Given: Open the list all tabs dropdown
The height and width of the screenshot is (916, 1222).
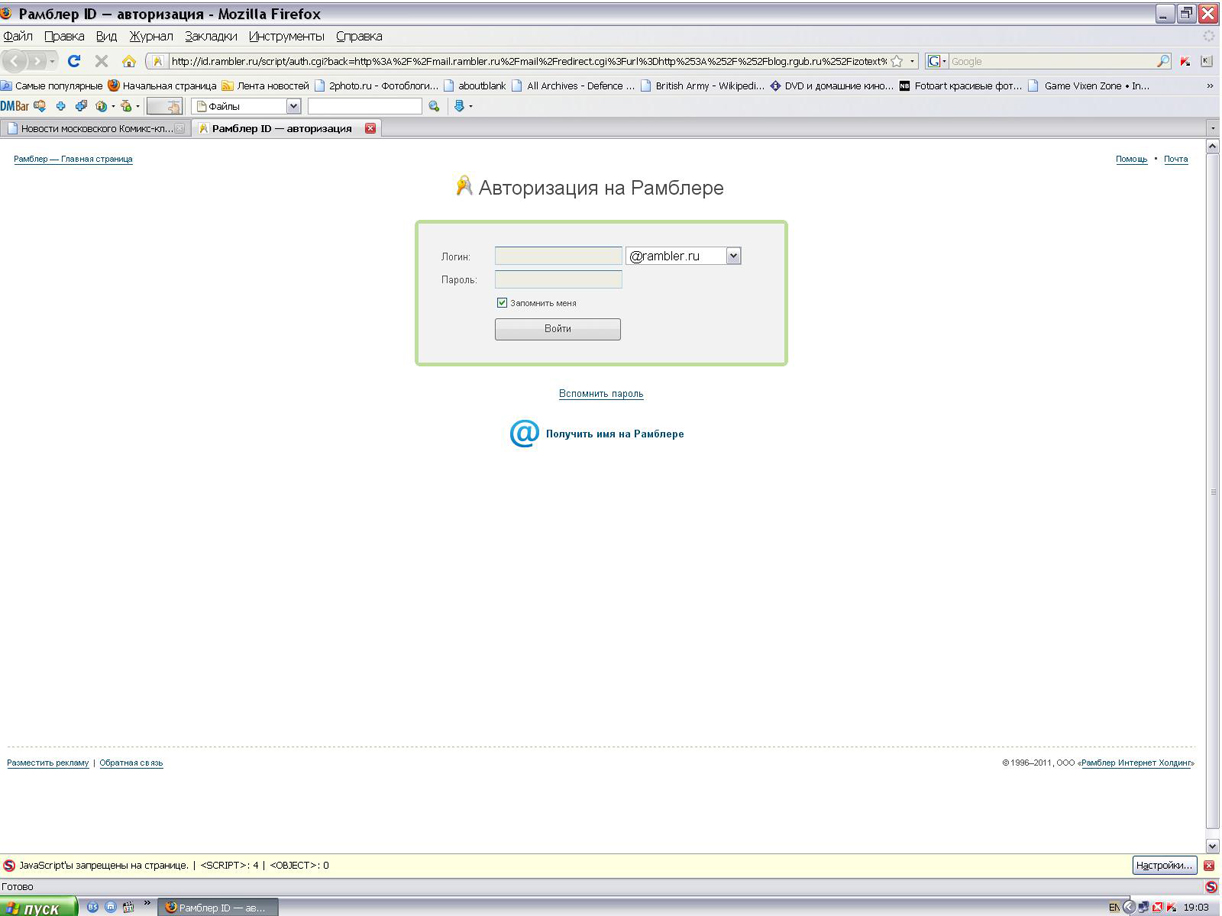Looking at the screenshot, I should click(x=1213, y=128).
